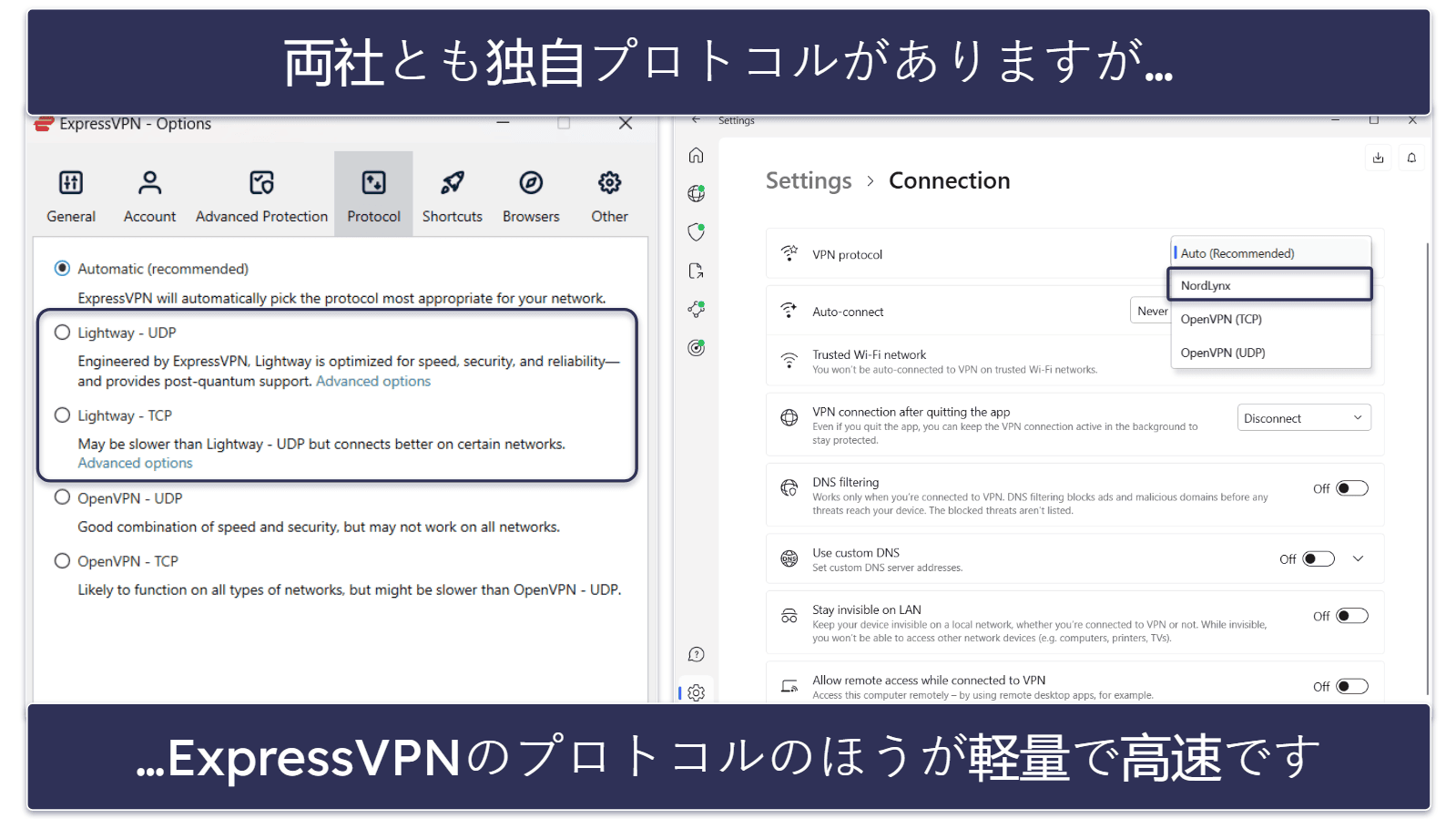
Task: Switch to Advanced Protection tab
Action: coord(261,195)
